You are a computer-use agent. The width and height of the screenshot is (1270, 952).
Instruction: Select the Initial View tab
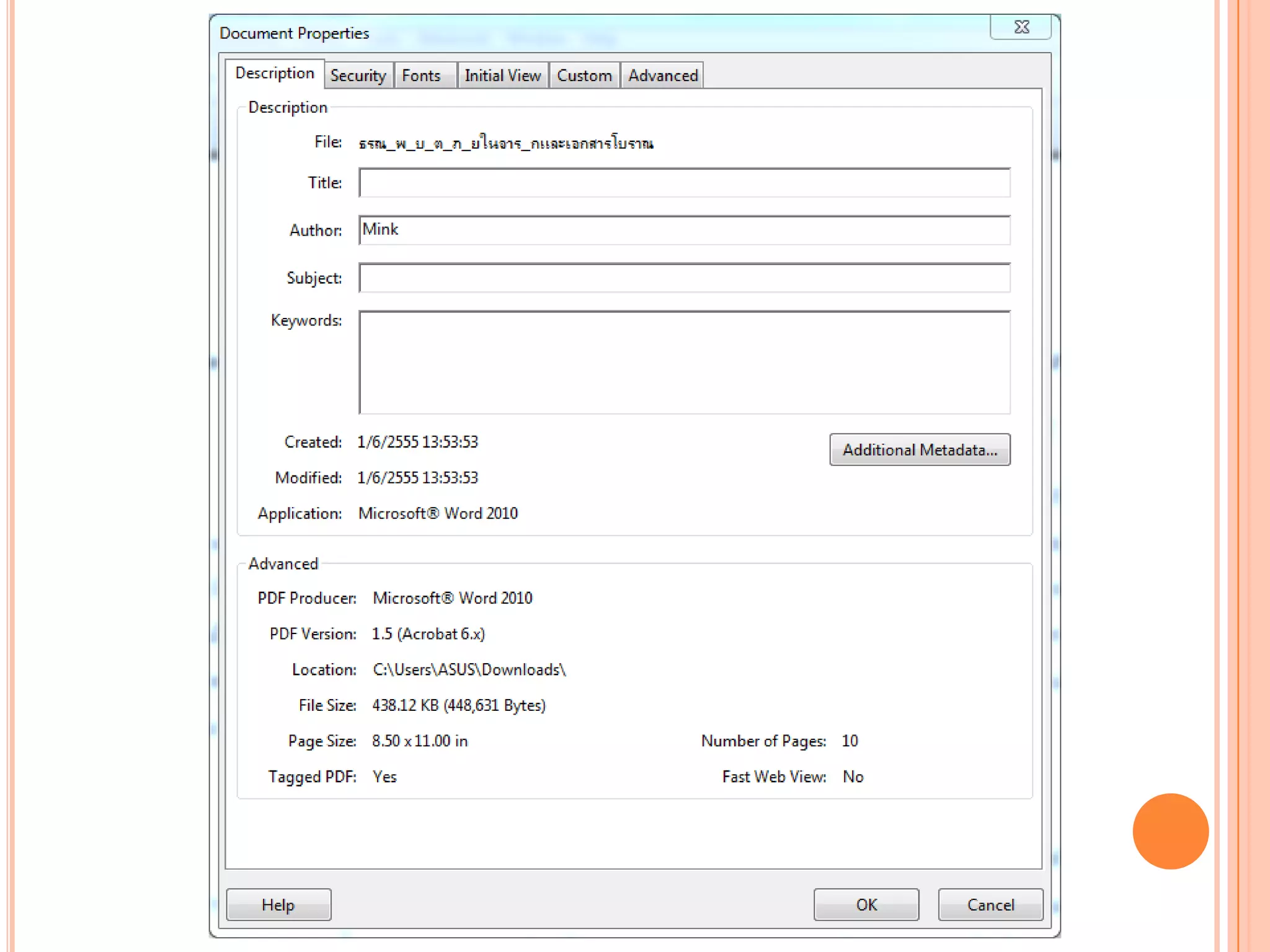point(502,76)
